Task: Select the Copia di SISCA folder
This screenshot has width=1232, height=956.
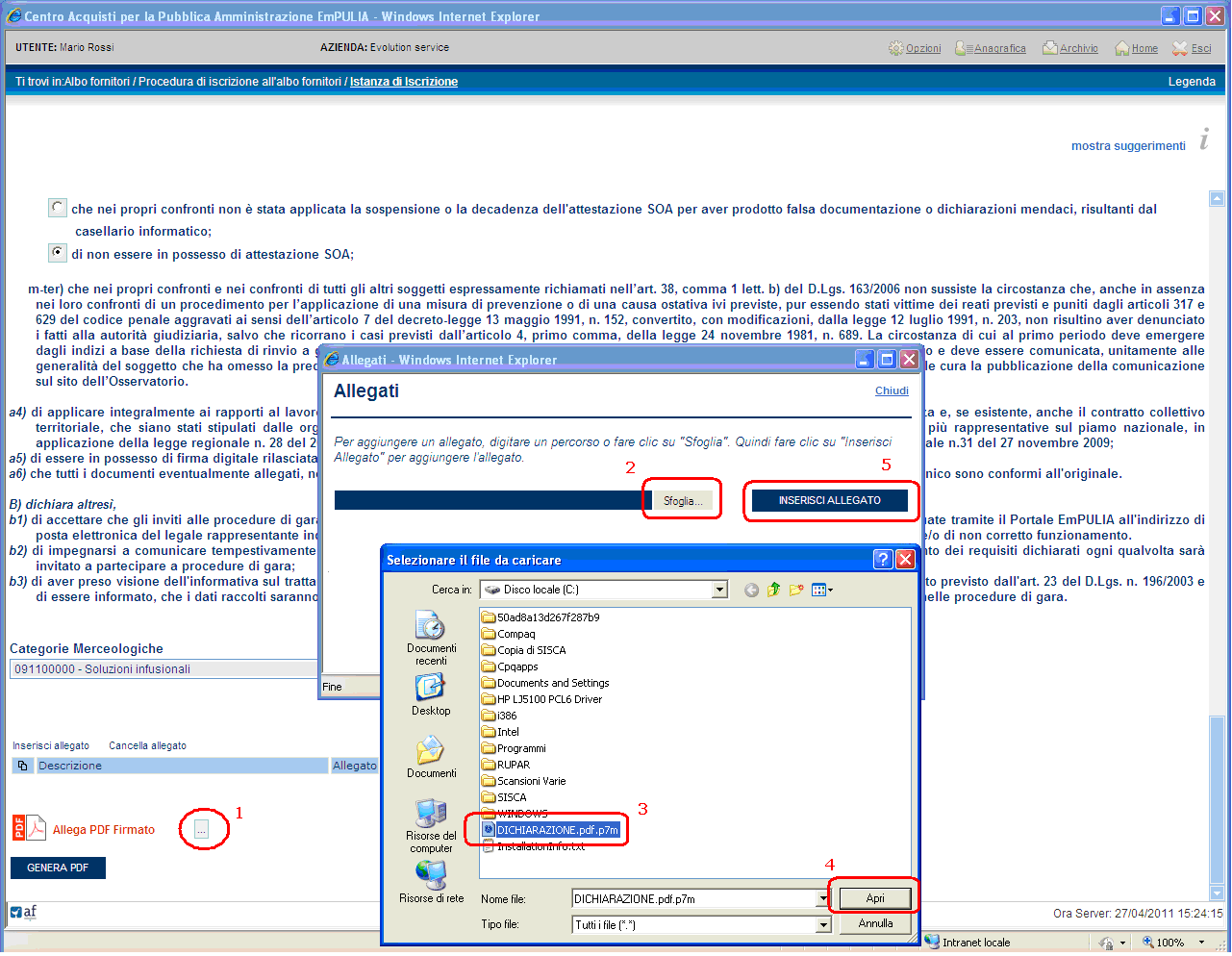Action: coord(524,650)
